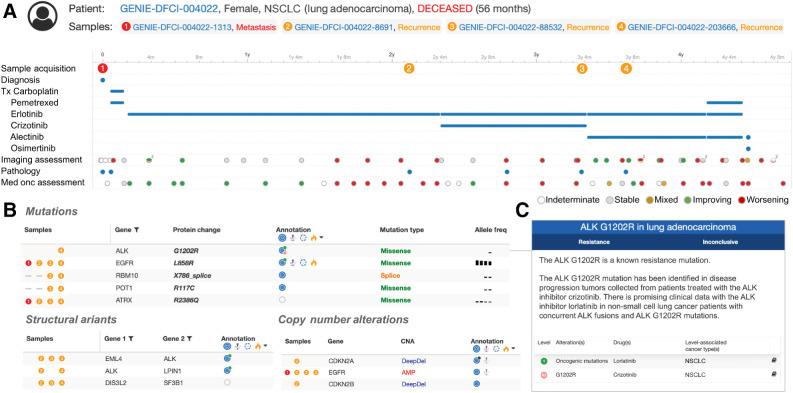Viewport: 793px width, 393px height.
Task: Click the My Cancer Genome icon in the Mutations header
Action: pyautogui.click(x=303, y=237)
